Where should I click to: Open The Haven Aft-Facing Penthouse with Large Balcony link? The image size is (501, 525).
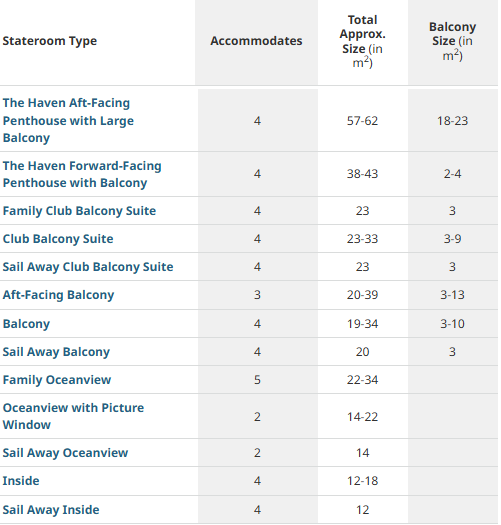(x=68, y=121)
